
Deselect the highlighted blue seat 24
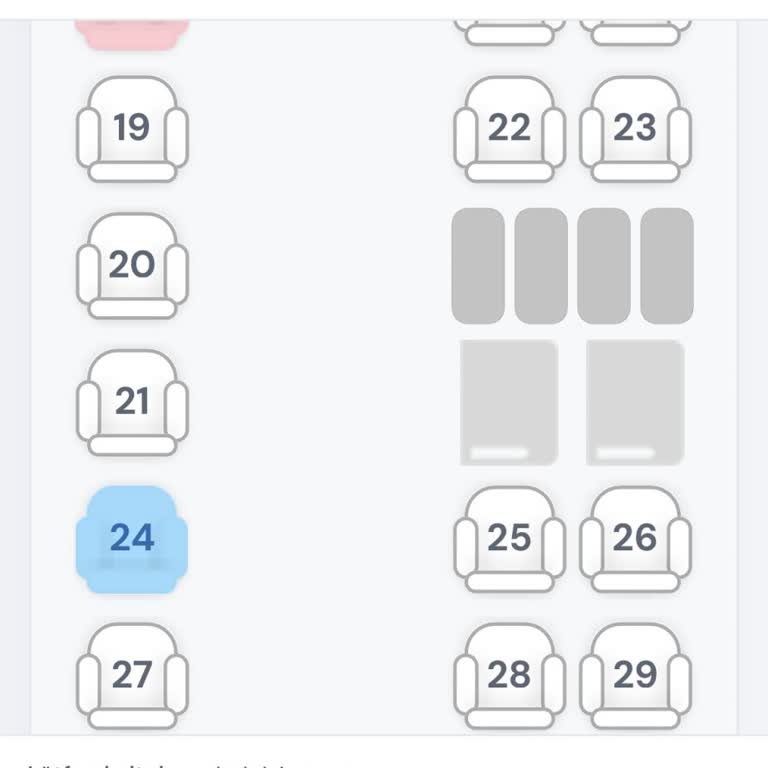[132, 539]
